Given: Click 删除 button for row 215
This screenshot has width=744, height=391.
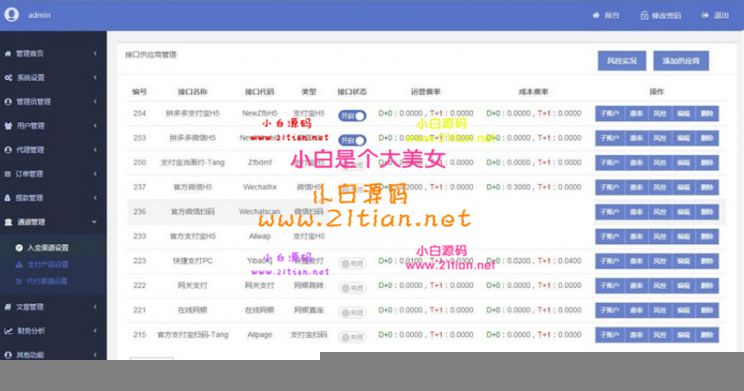Looking at the screenshot, I should click(x=707, y=335).
